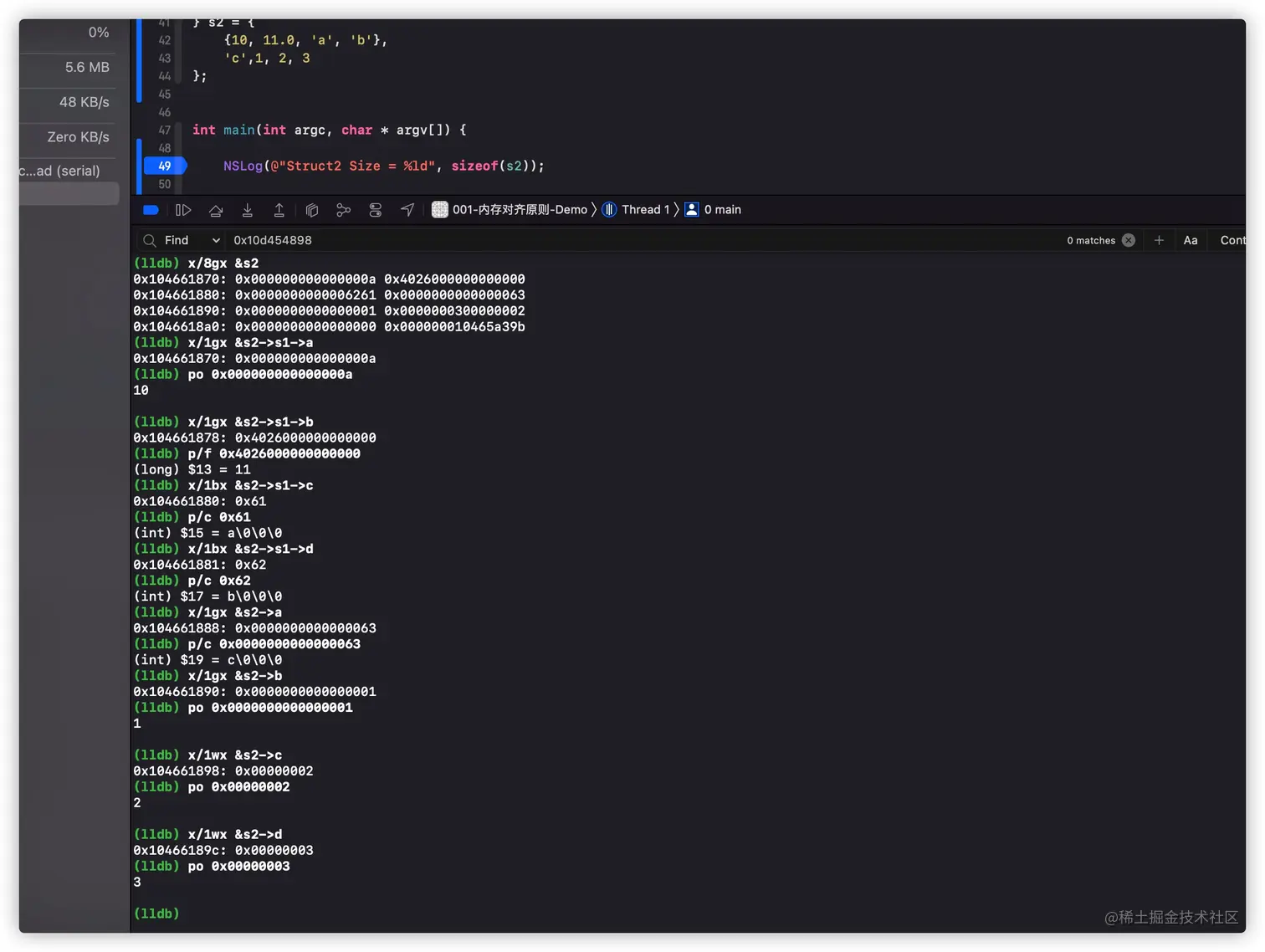This screenshot has height=952, width=1265.
Task: Toggle the breakpoints activation button
Action: click(151, 210)
